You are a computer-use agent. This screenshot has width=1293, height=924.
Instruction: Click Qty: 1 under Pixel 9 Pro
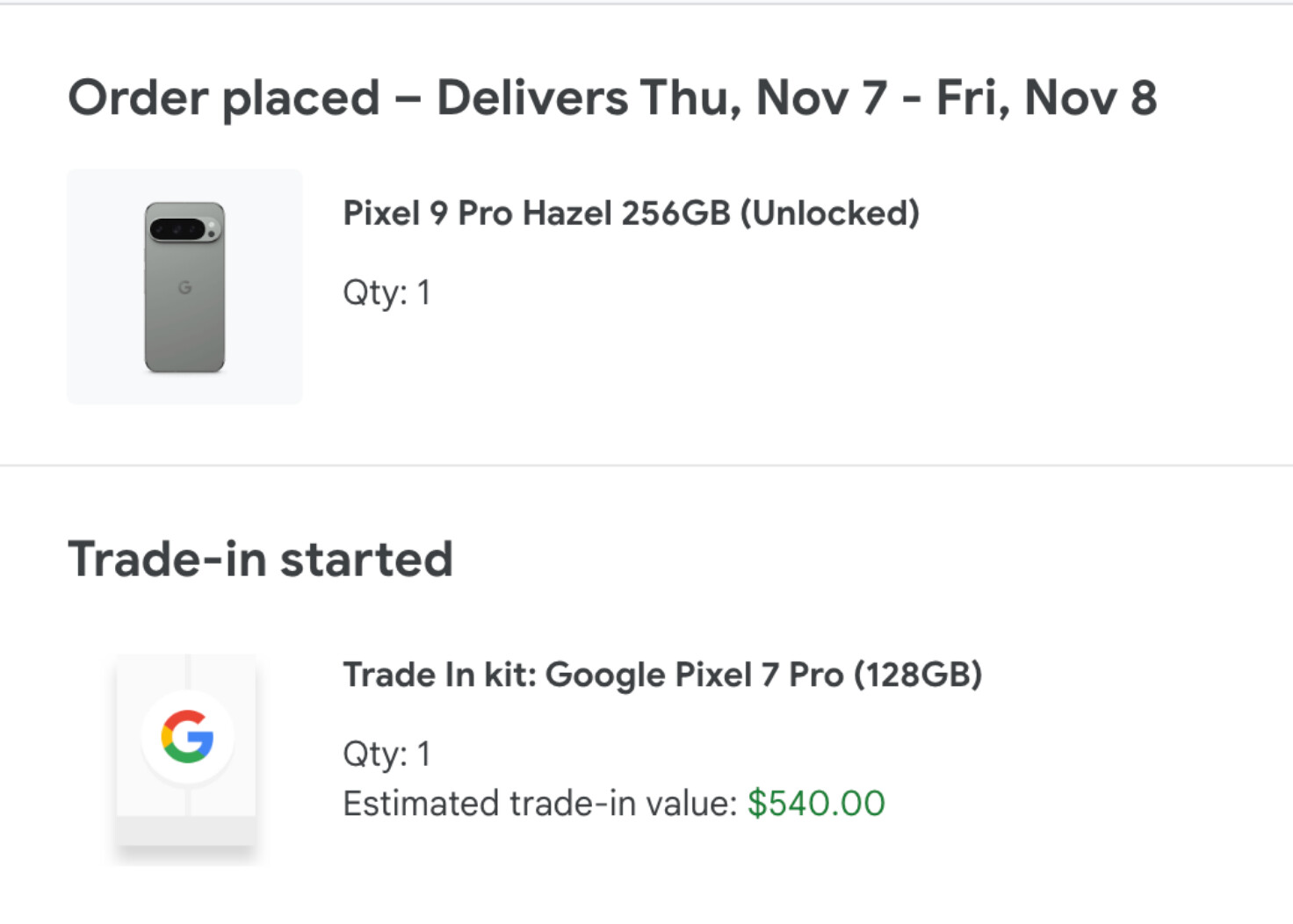(386, 292)
